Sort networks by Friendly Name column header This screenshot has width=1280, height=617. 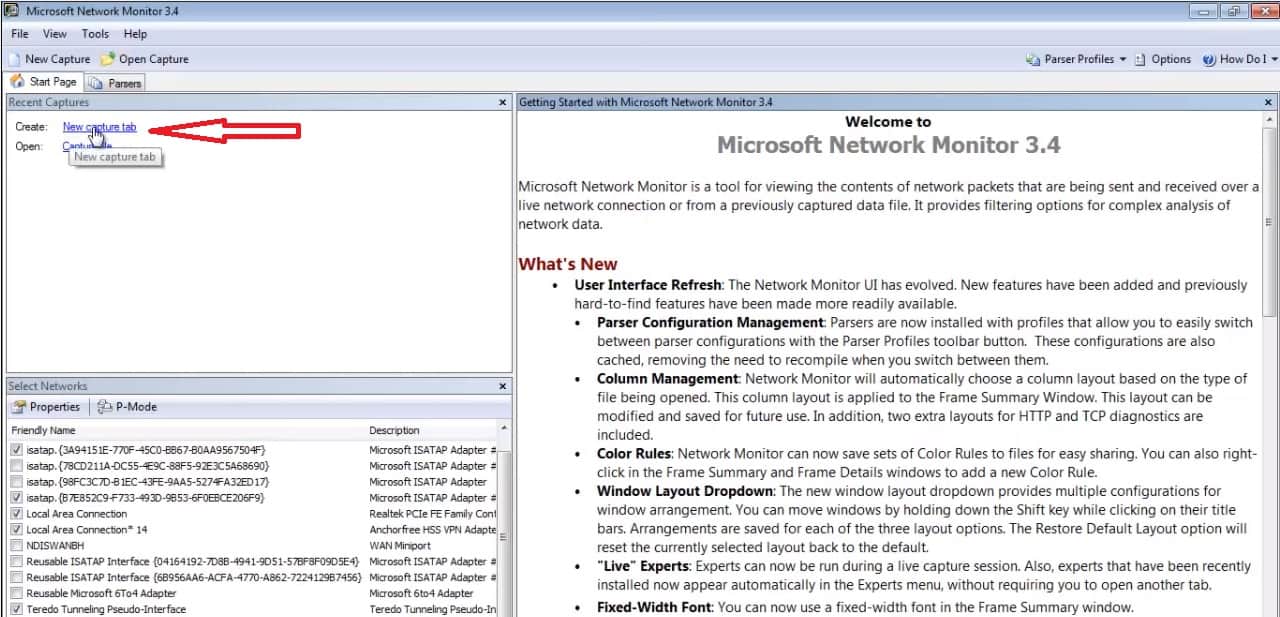[186, 430]
